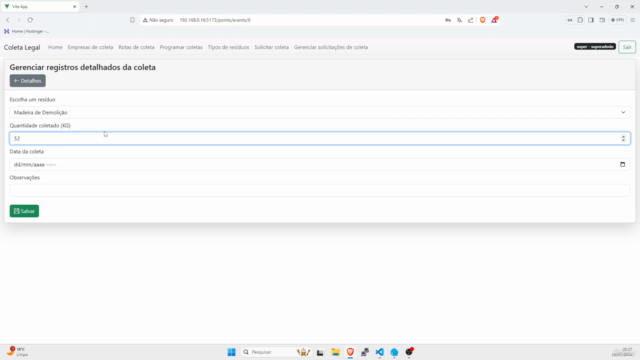Bookmark this page icon

132,20
